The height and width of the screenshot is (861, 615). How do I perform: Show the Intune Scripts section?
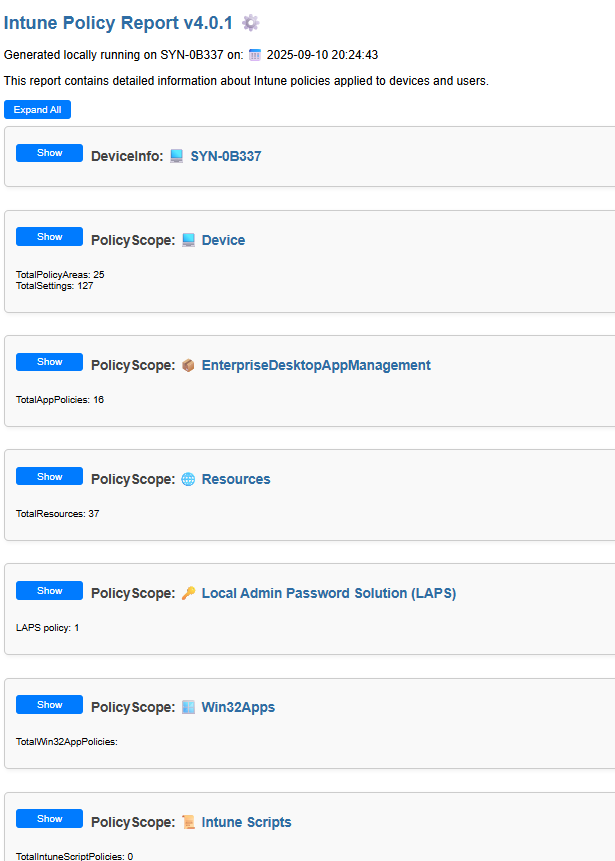coord(49,819)
